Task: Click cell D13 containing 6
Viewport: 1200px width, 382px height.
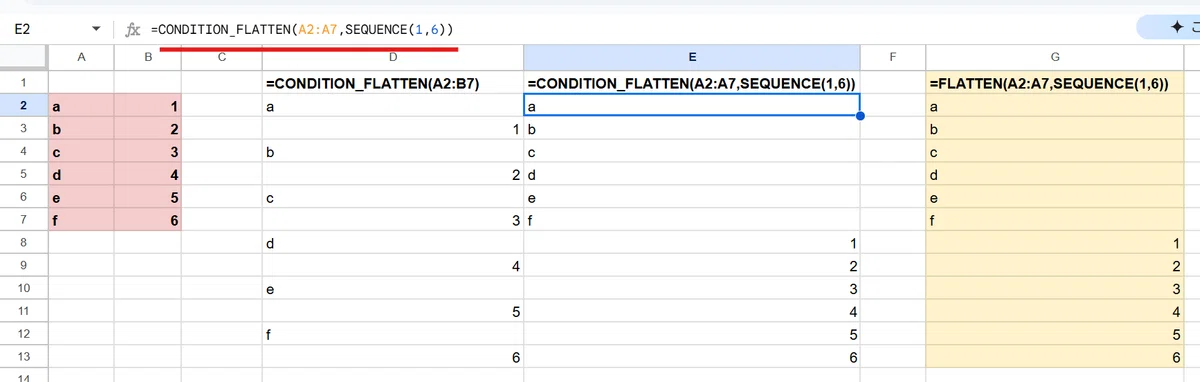Action: [392, 357]
